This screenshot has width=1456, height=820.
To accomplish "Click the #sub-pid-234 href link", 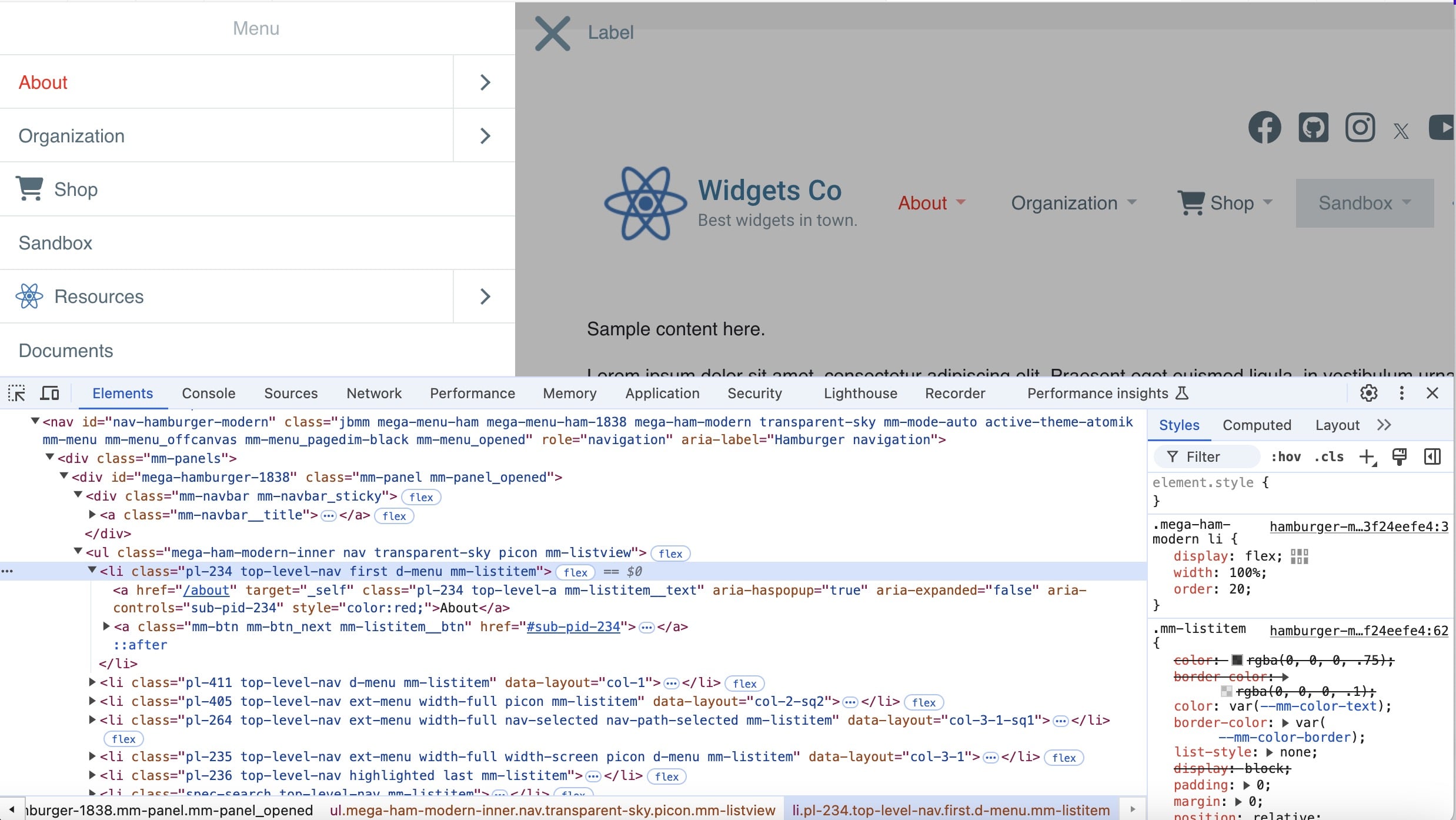I will (573, 627).
